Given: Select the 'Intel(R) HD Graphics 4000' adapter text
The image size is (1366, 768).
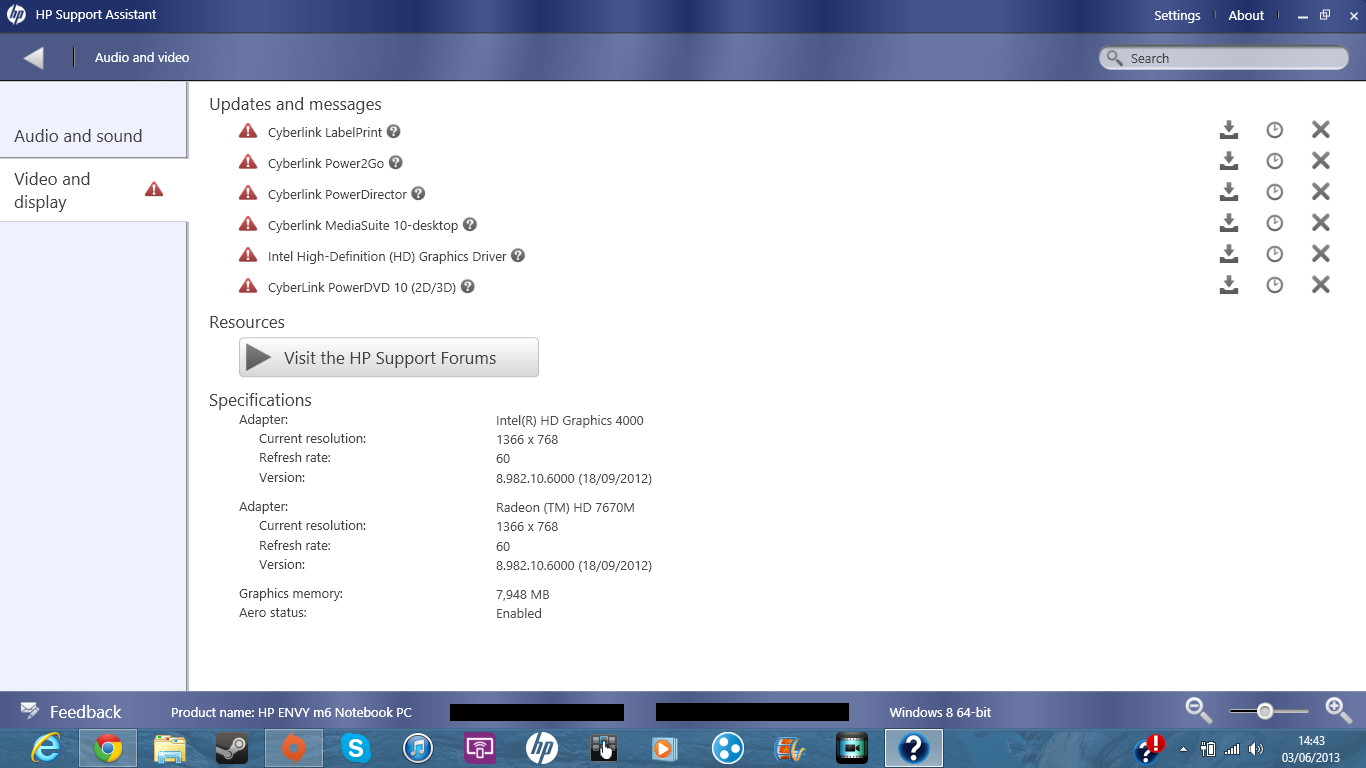Looking at the screenshot, I should (x=570, y=420).
